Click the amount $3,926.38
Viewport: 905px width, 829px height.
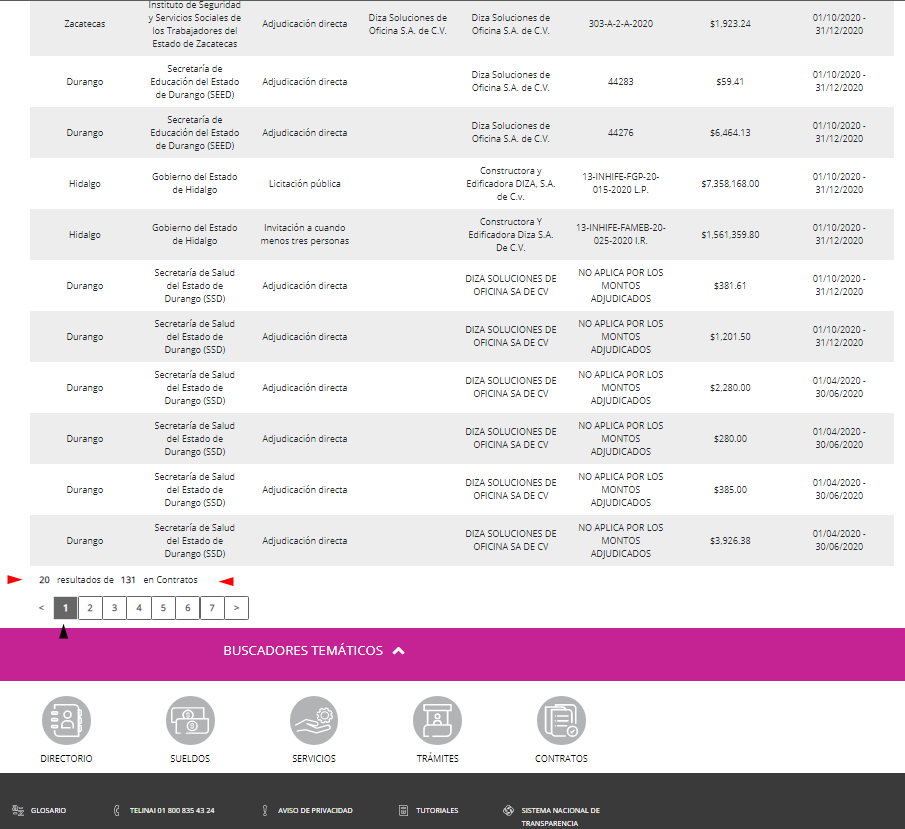tap(730, 540)
